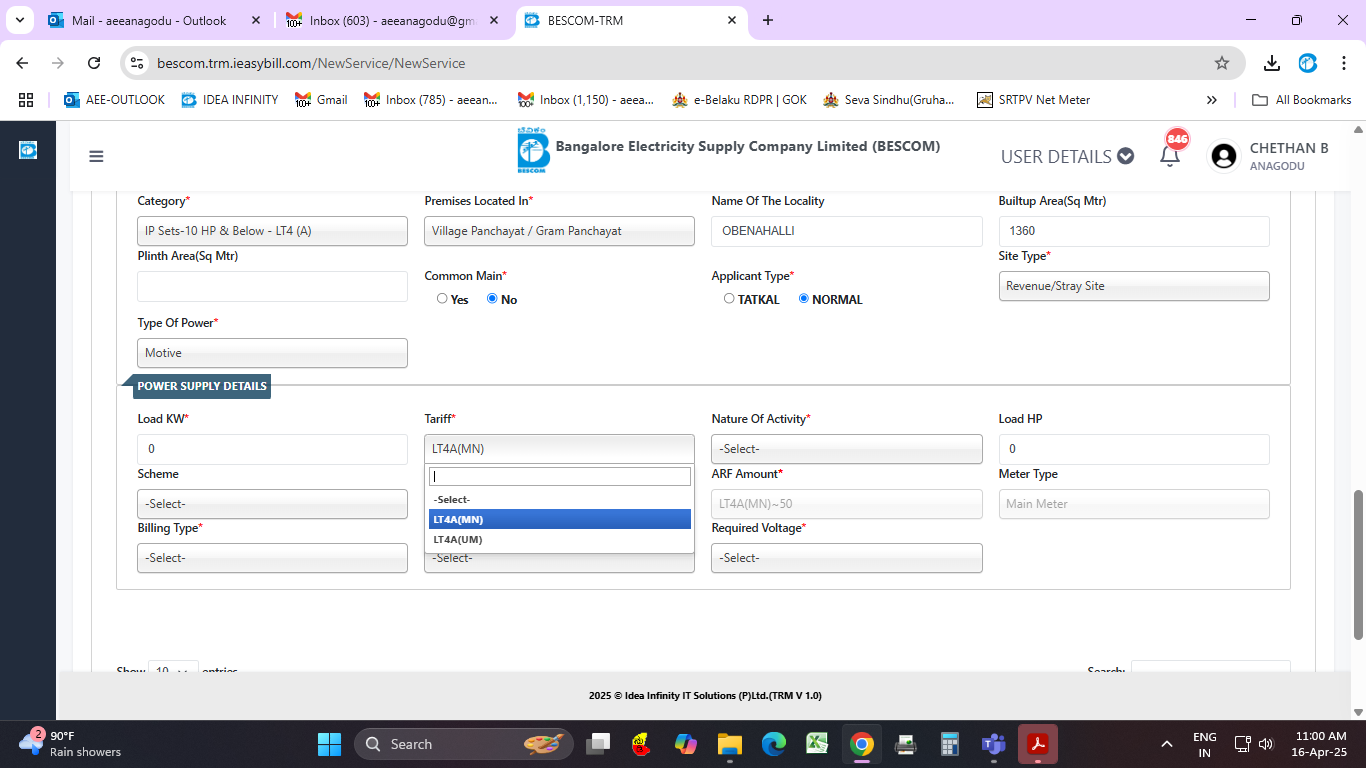
Task: Choose -Select- option in Tariff list
Action: tap(560, 499)
